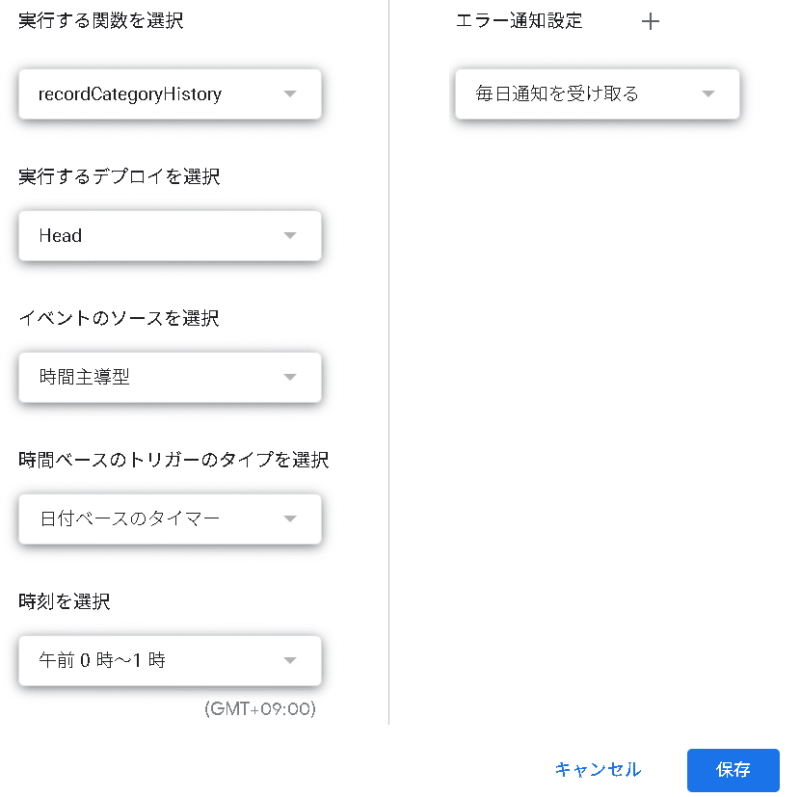Viewport: 800px width, 797px height.
Task: Click the GMT+09:00 timezone text
Action: [260, 709]
